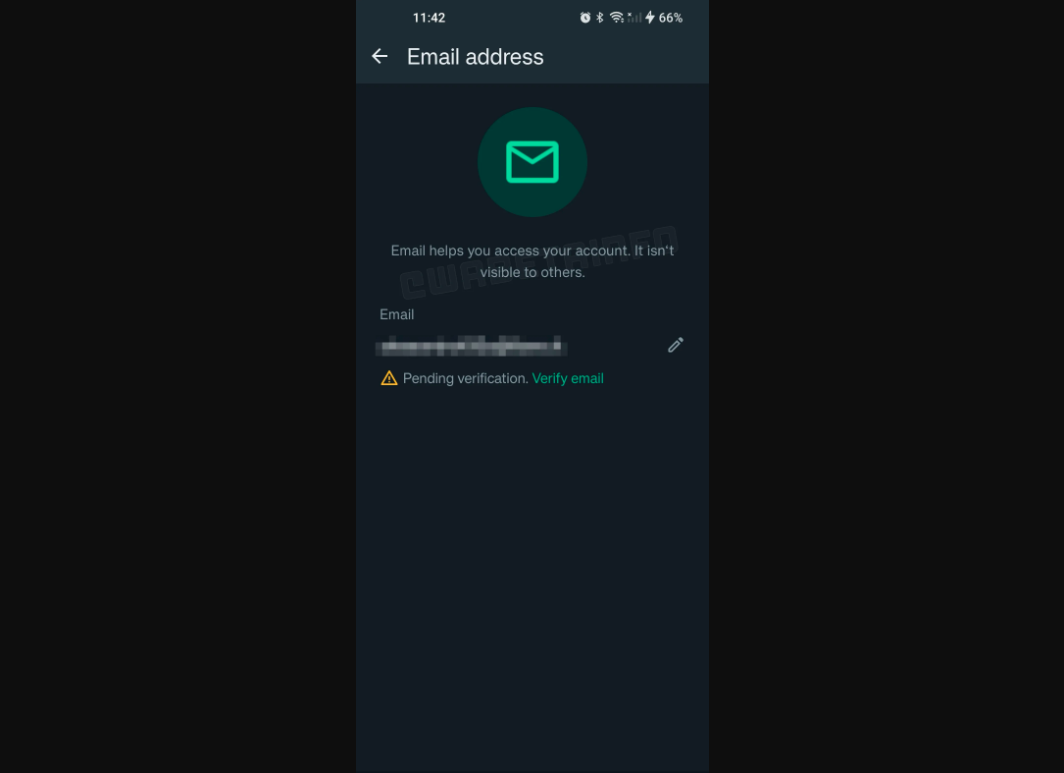Click the WABetaInfo watermark
This screenshot has width=1064, height=773.
click(539, 263)
